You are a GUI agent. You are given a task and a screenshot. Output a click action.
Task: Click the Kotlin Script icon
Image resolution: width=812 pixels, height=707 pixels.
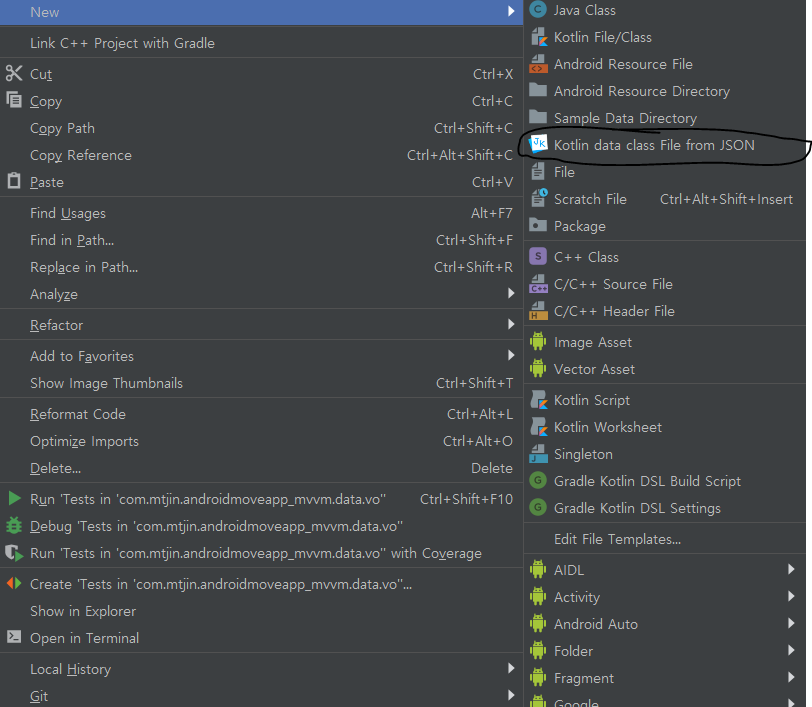coord(539,400)
